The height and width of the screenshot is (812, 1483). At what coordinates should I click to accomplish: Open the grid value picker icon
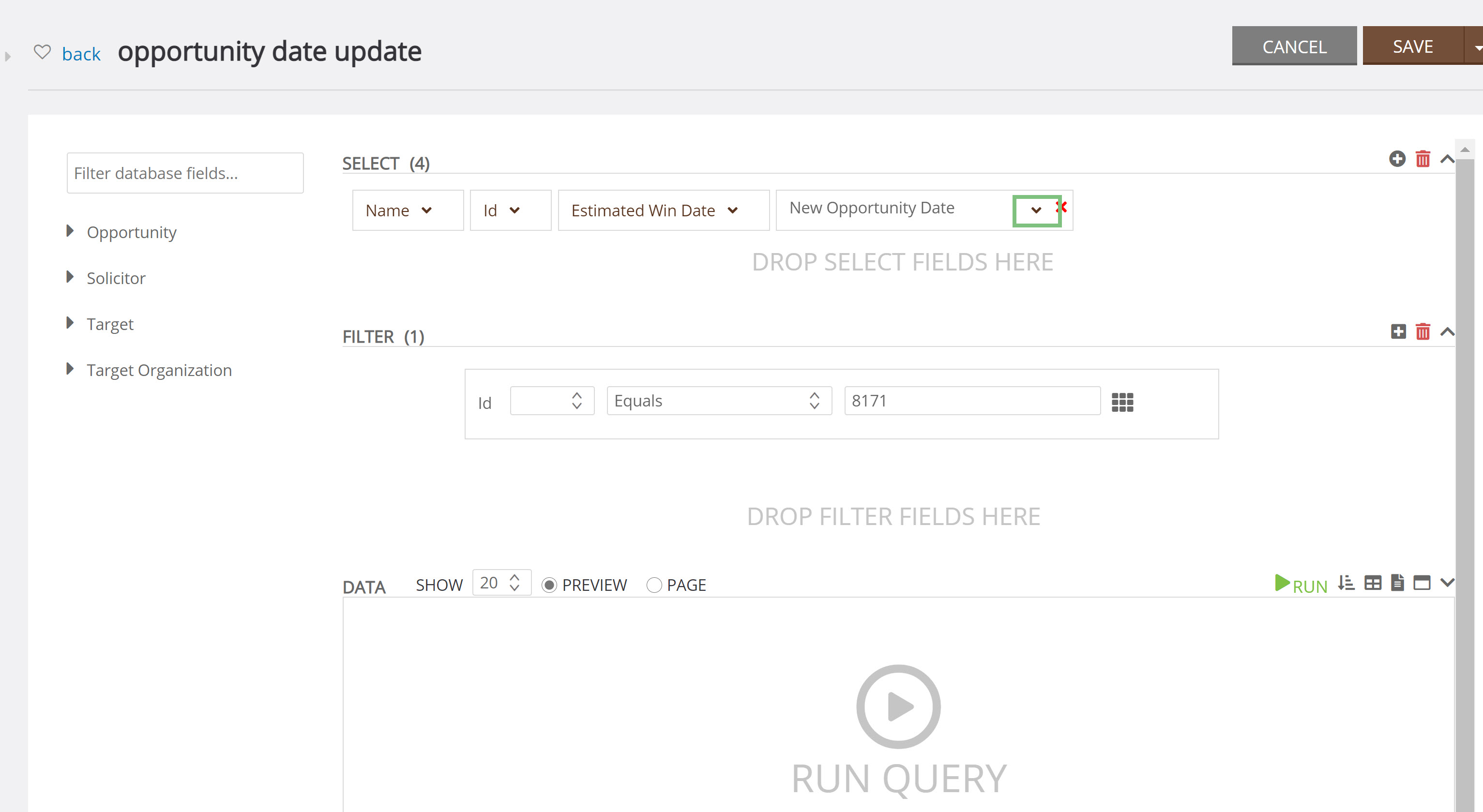point(1122,402)
